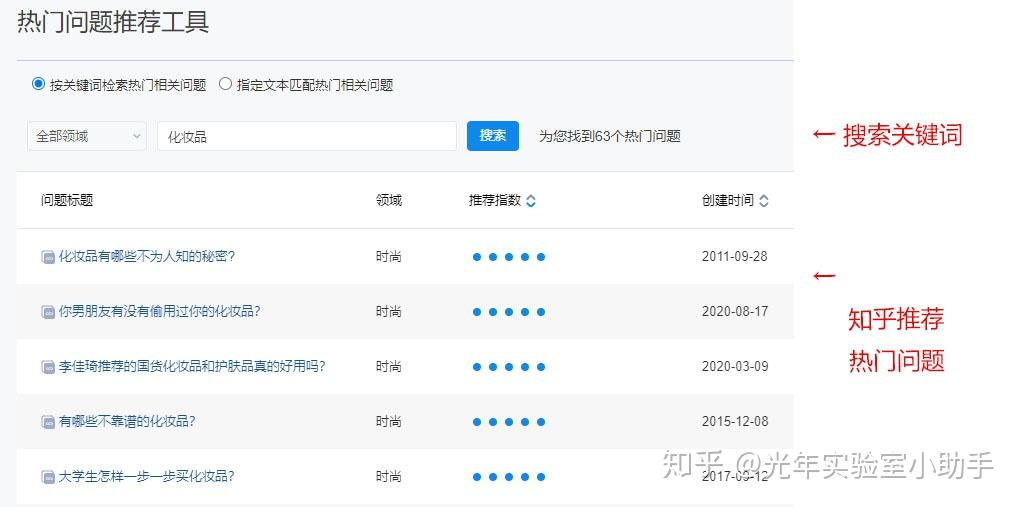Click the 领域 column header
The width and height of the screenshot is (1020, 507).
[389, 200]
